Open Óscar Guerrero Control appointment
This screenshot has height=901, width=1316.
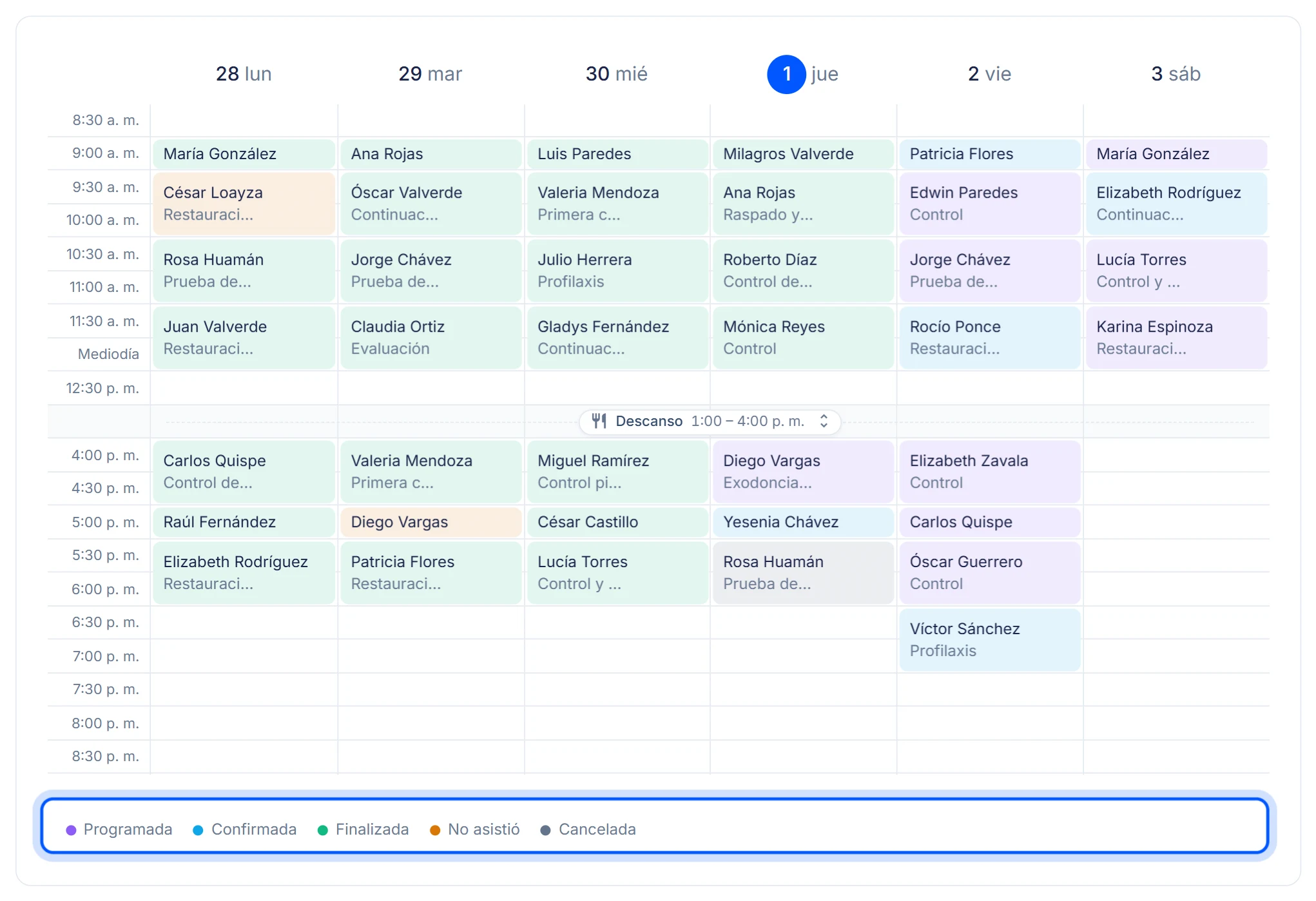coord(990,573)
